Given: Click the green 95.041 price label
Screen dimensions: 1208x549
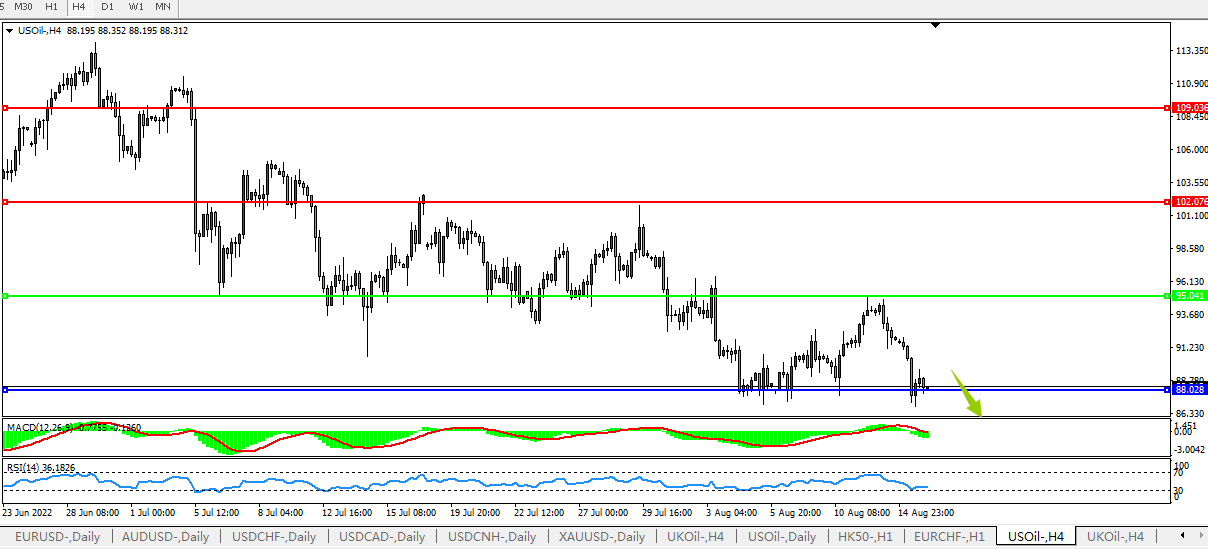Looking at the screenshot, I should click(1187, 296).
